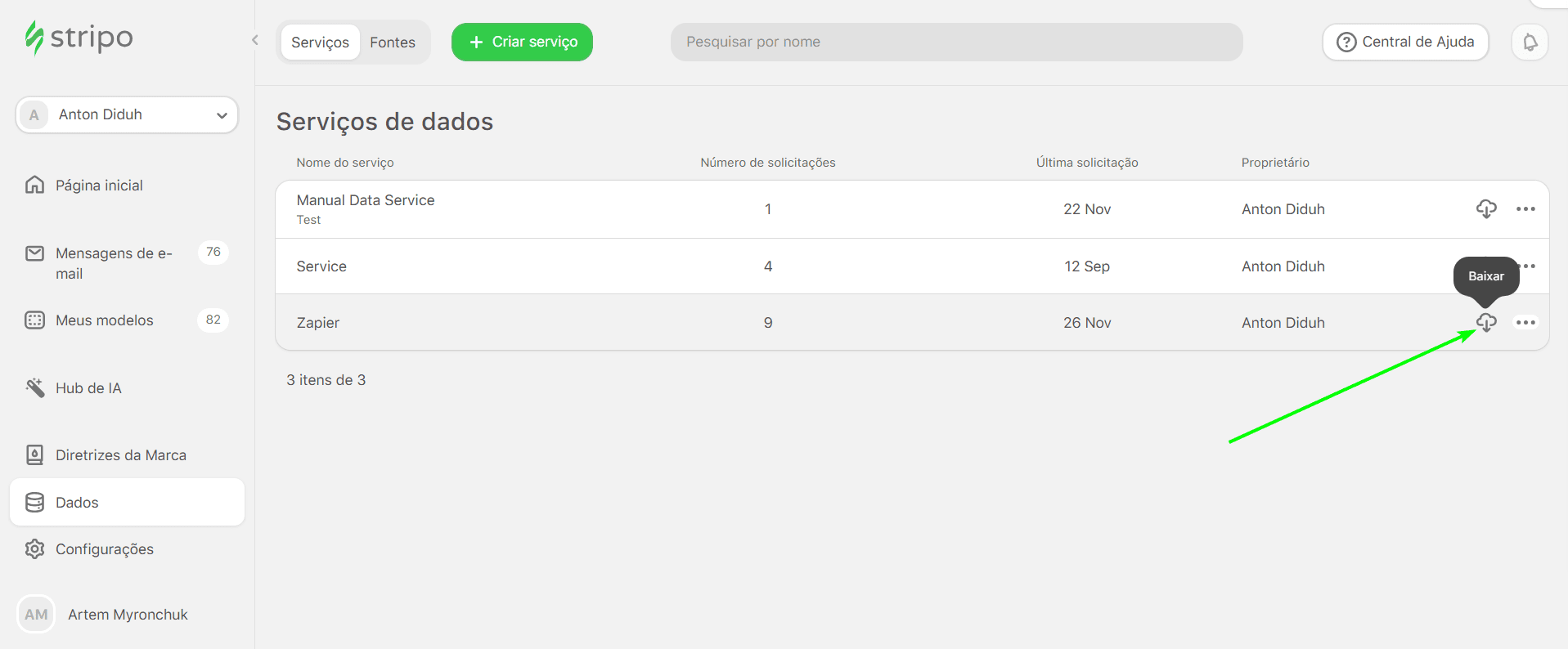Viewport: 1568px width, 649px height.
Task: Click the Serviços de dados heading
Action: click(384, 122)
